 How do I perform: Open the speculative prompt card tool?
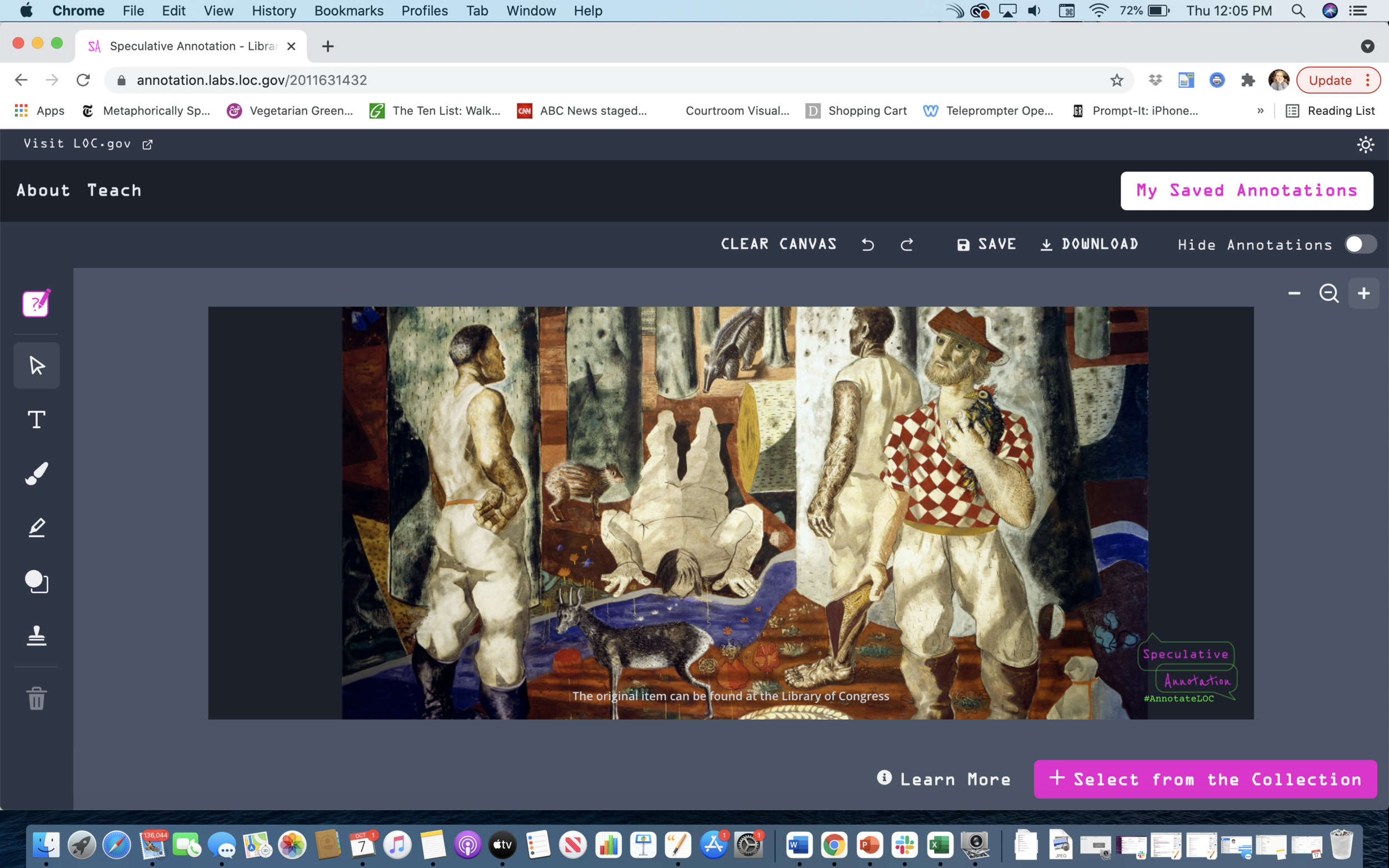[x=36, y=303]
